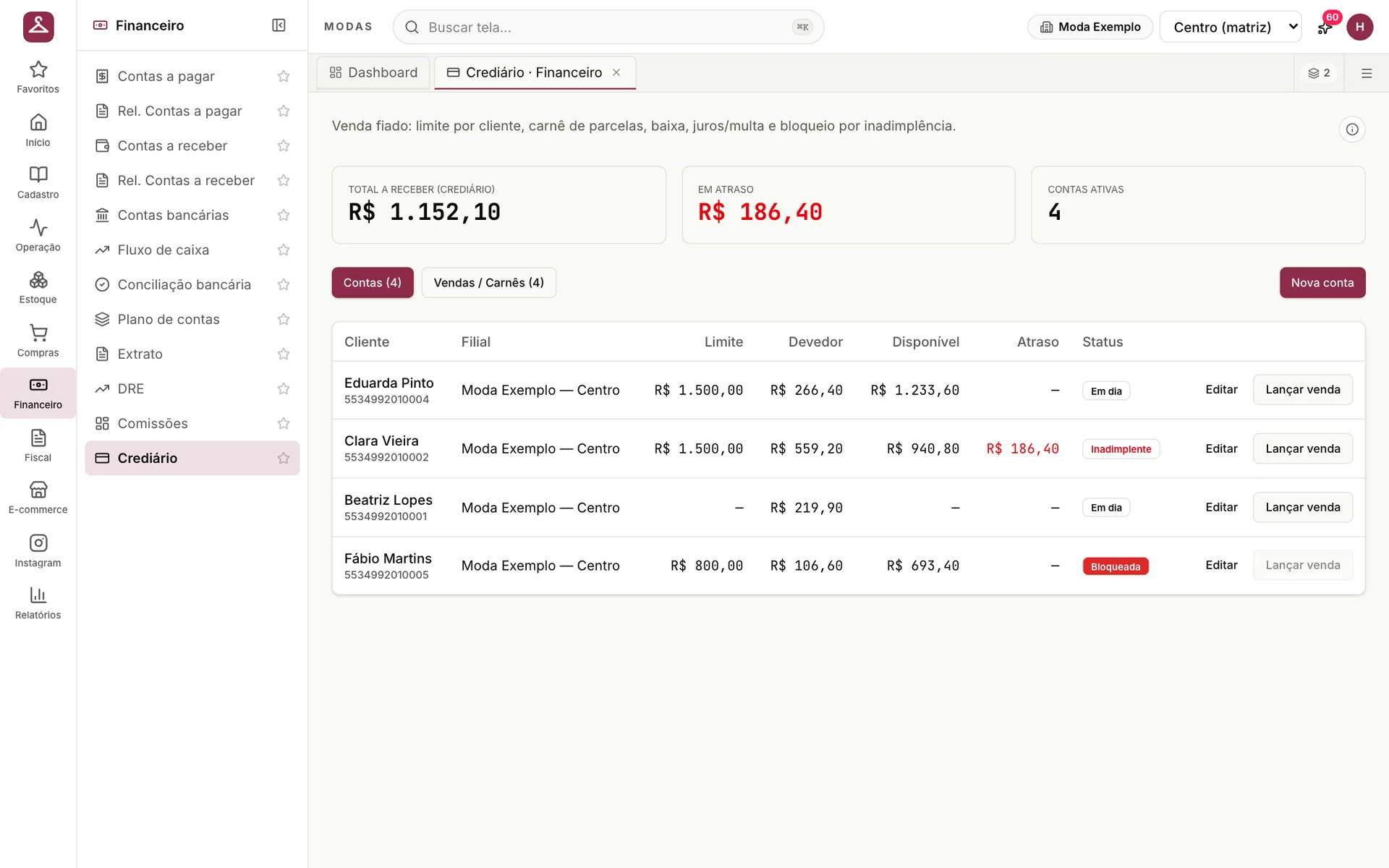The image size is (1389, 868).
Task: Favorite the DRE item
Action: 284,388
